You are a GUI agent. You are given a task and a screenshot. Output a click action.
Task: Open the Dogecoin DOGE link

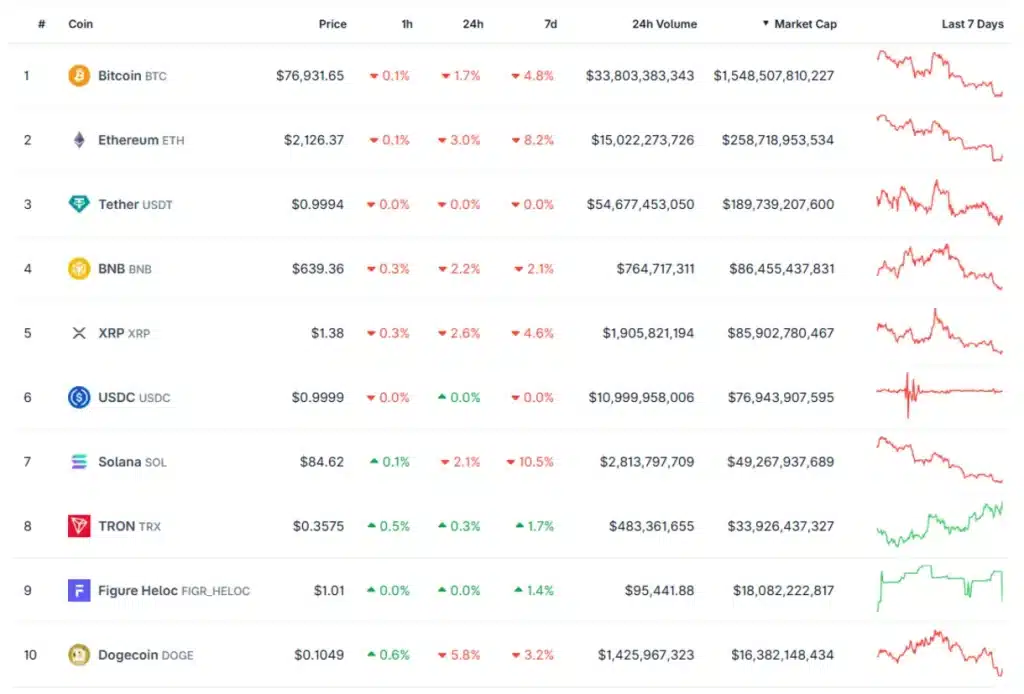[146, 654]
